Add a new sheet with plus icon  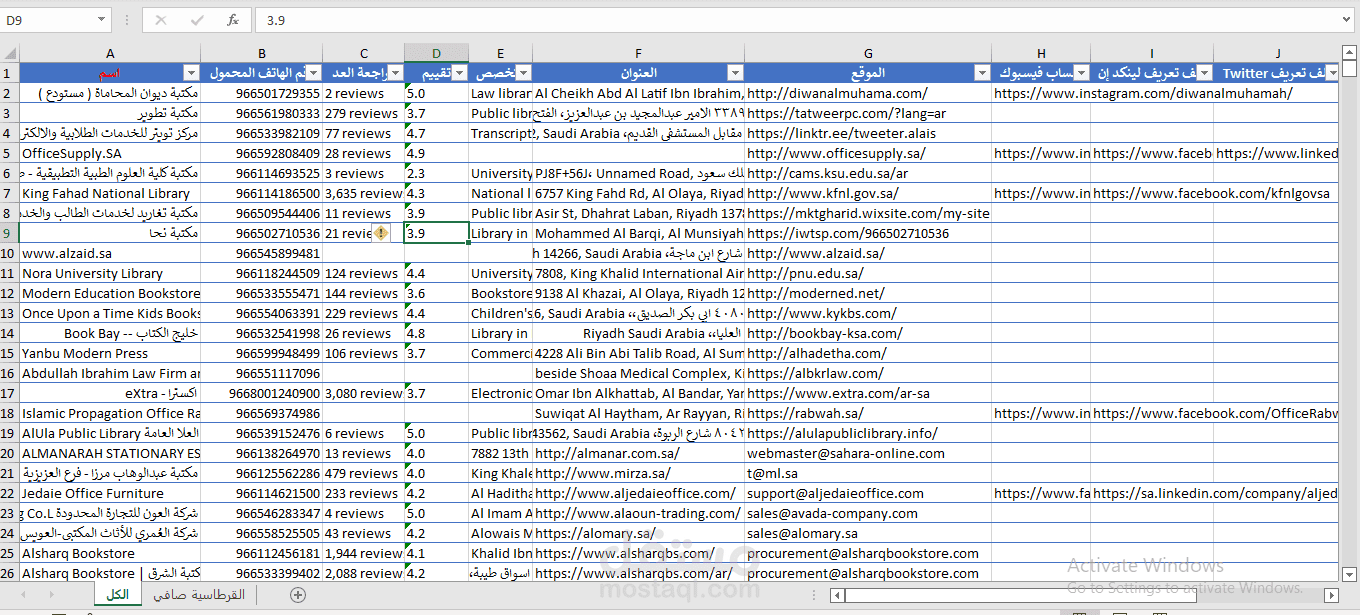point(297,594)
